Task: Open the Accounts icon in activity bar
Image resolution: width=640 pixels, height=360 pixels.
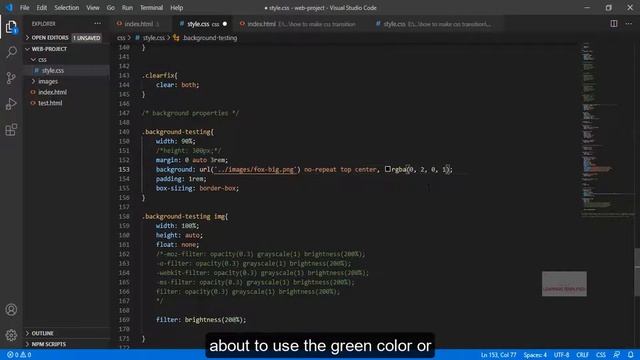Action: [x=11, y=310]
